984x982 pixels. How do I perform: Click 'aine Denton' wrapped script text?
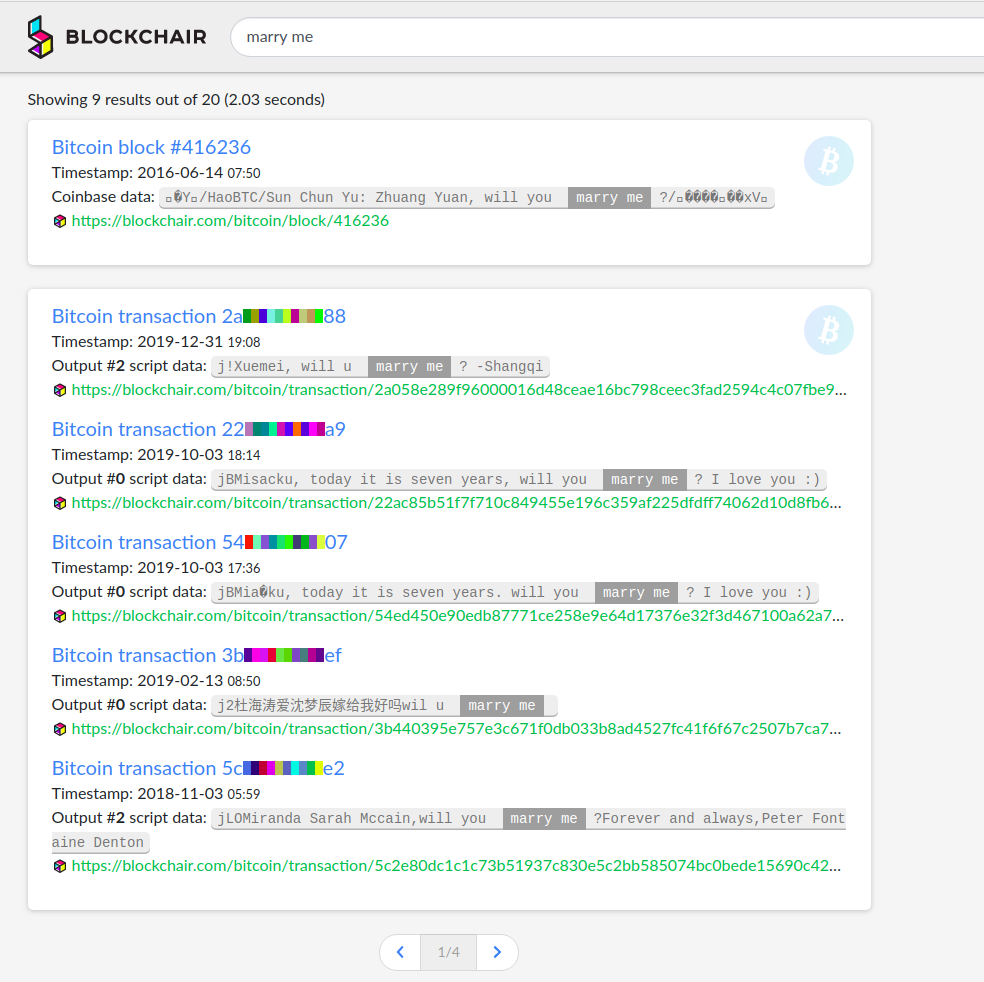coord(98,842)
